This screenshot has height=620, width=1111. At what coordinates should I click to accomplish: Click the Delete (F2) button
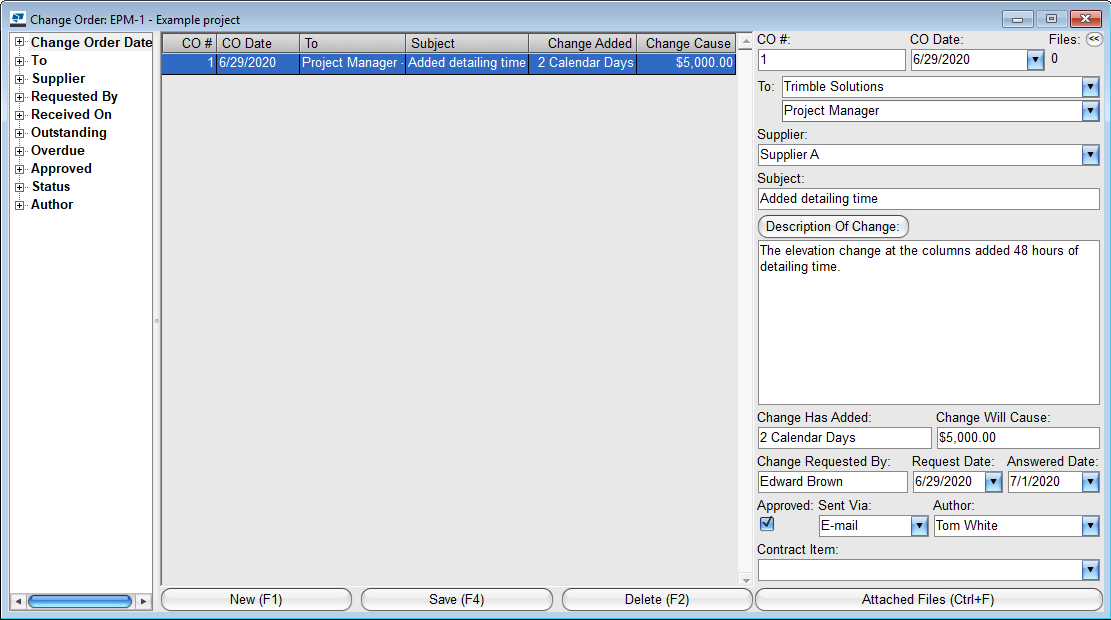tap(657, 599)
